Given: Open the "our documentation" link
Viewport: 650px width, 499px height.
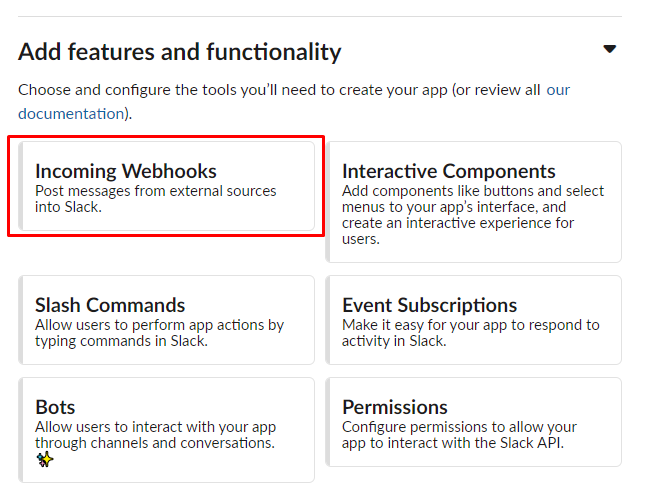Looking at the screenshot, I should (70, 113).
